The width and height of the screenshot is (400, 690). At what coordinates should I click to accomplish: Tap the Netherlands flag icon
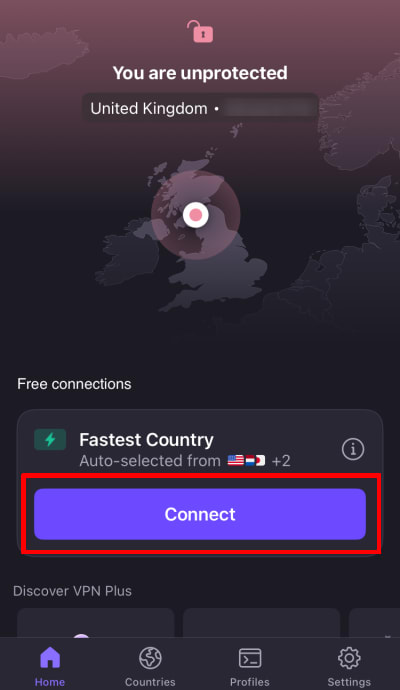tap(250, 461)
